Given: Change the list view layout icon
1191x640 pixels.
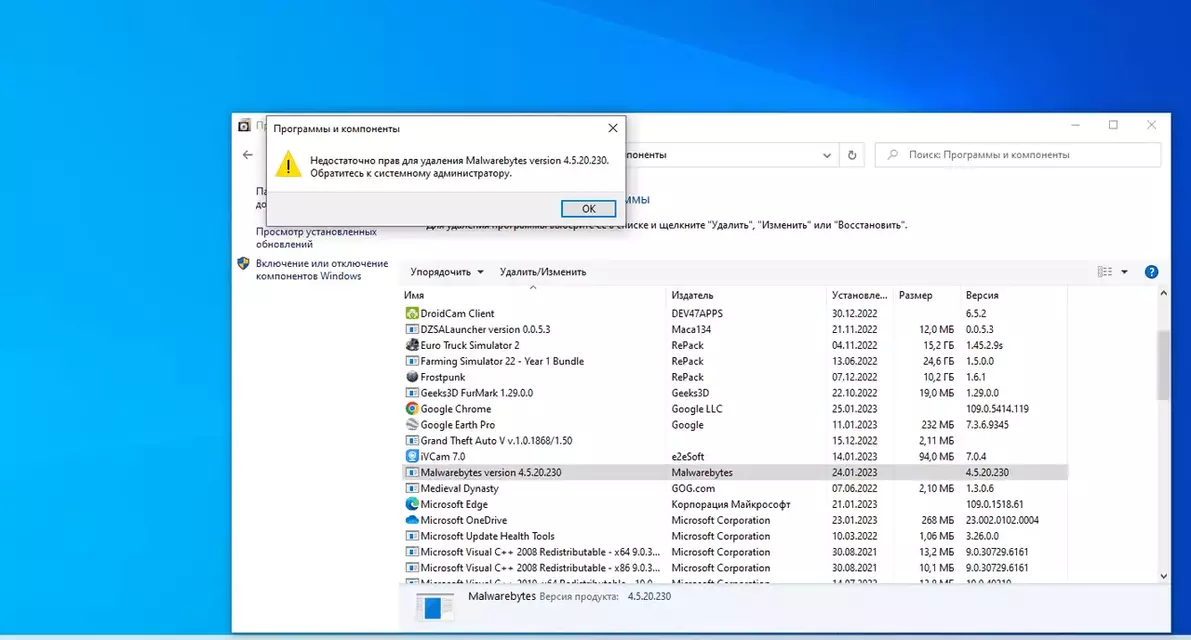Looking at the screenshot, I should coord(1104,272).
